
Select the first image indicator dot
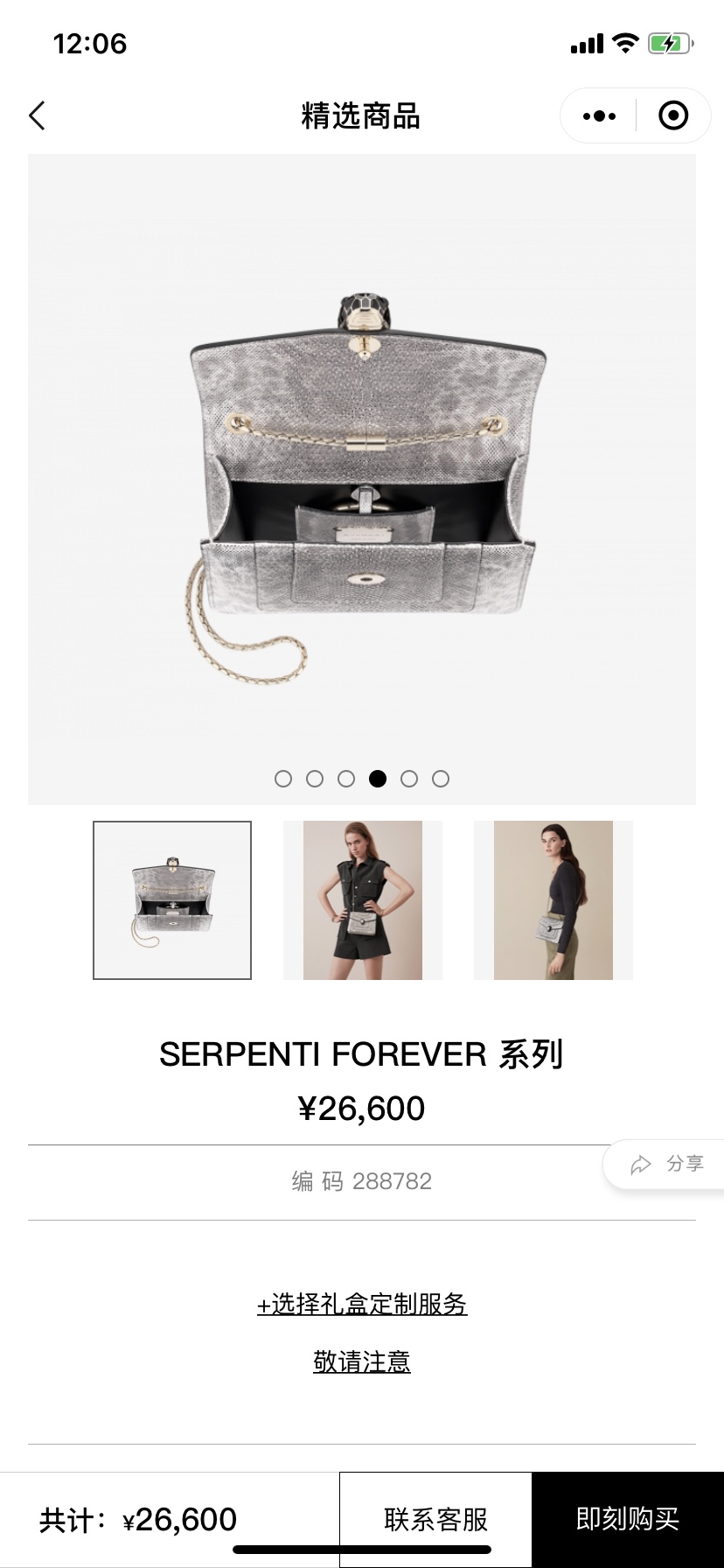coord(283,779)
